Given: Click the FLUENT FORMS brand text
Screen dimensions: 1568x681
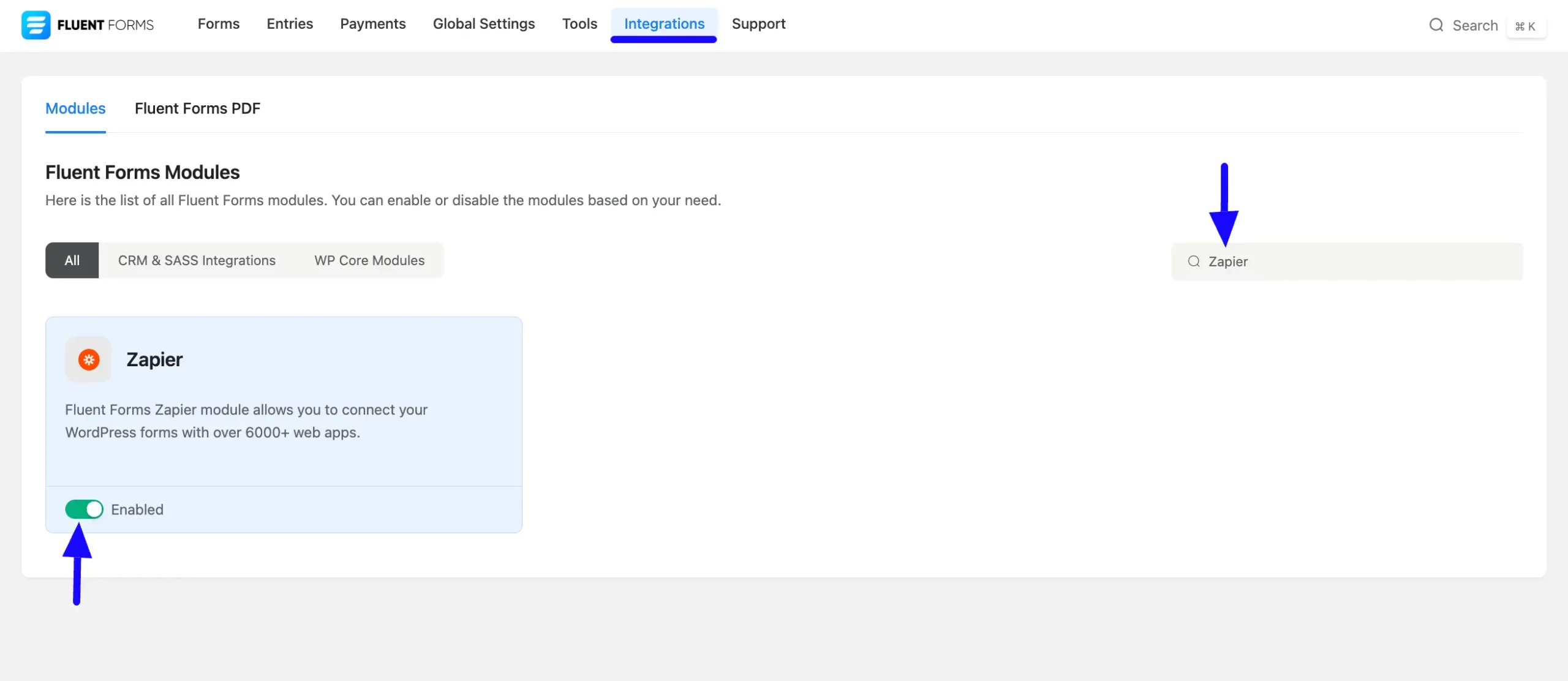Looking at the screenshot, I should pyautogui.click(x=105, y=25).
